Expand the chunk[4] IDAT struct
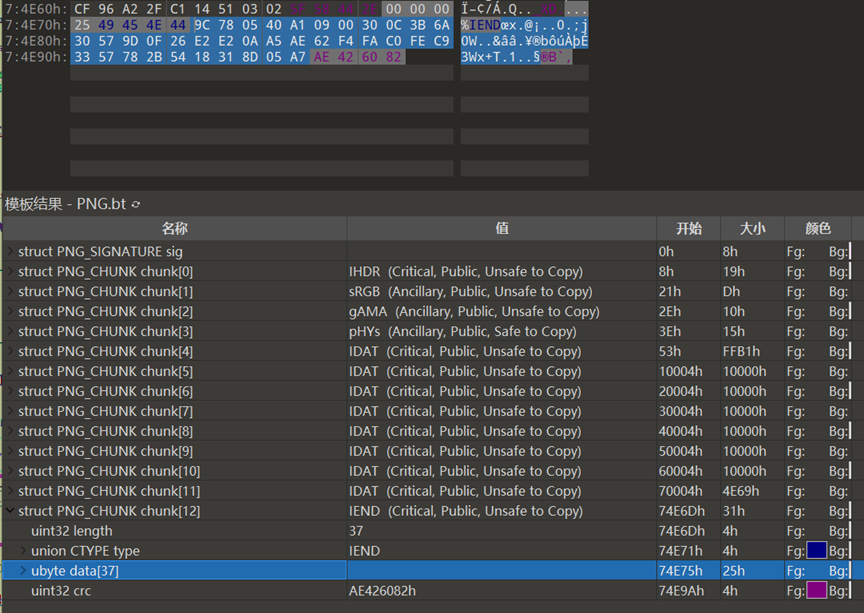Image resolution: width=864 pixels, height=613 pixels. tap(10, 351)
